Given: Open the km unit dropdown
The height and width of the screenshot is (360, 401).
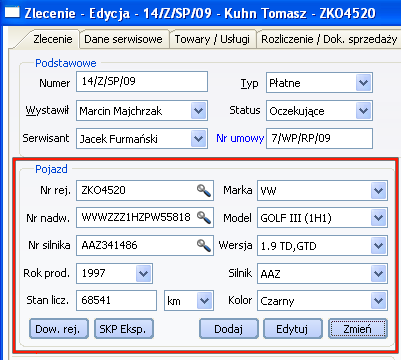Looking at the screenshot, I should [204, 301].
